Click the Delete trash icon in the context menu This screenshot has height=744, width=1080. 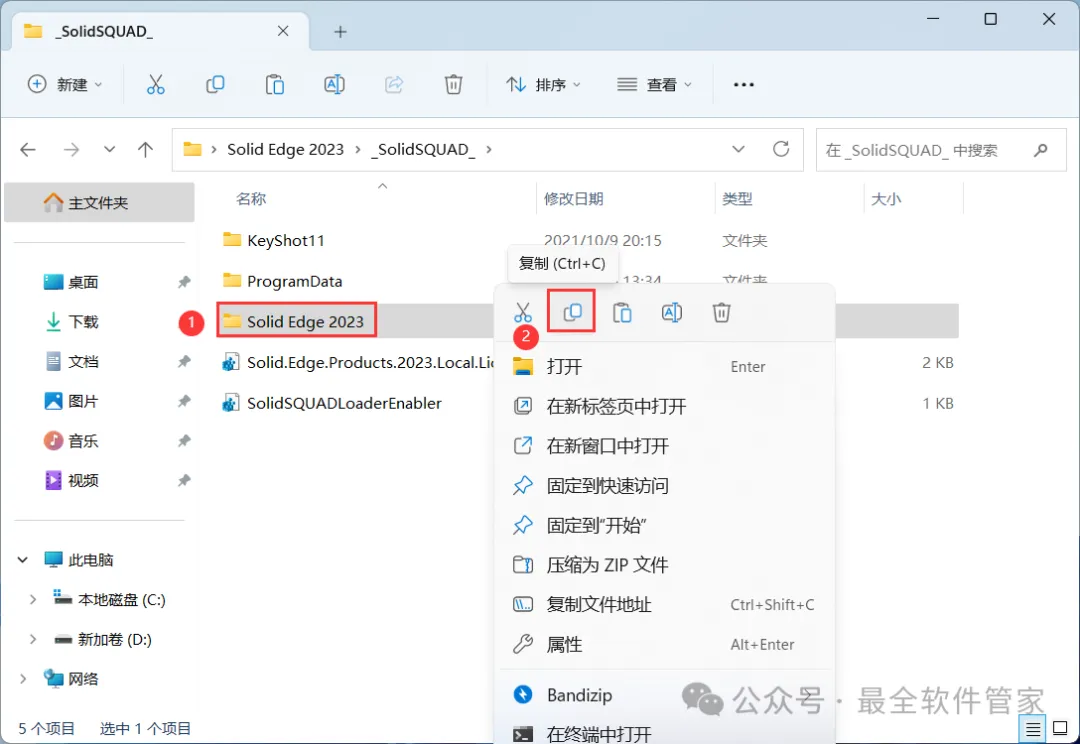pyautogui.click(x=721, y=313)
